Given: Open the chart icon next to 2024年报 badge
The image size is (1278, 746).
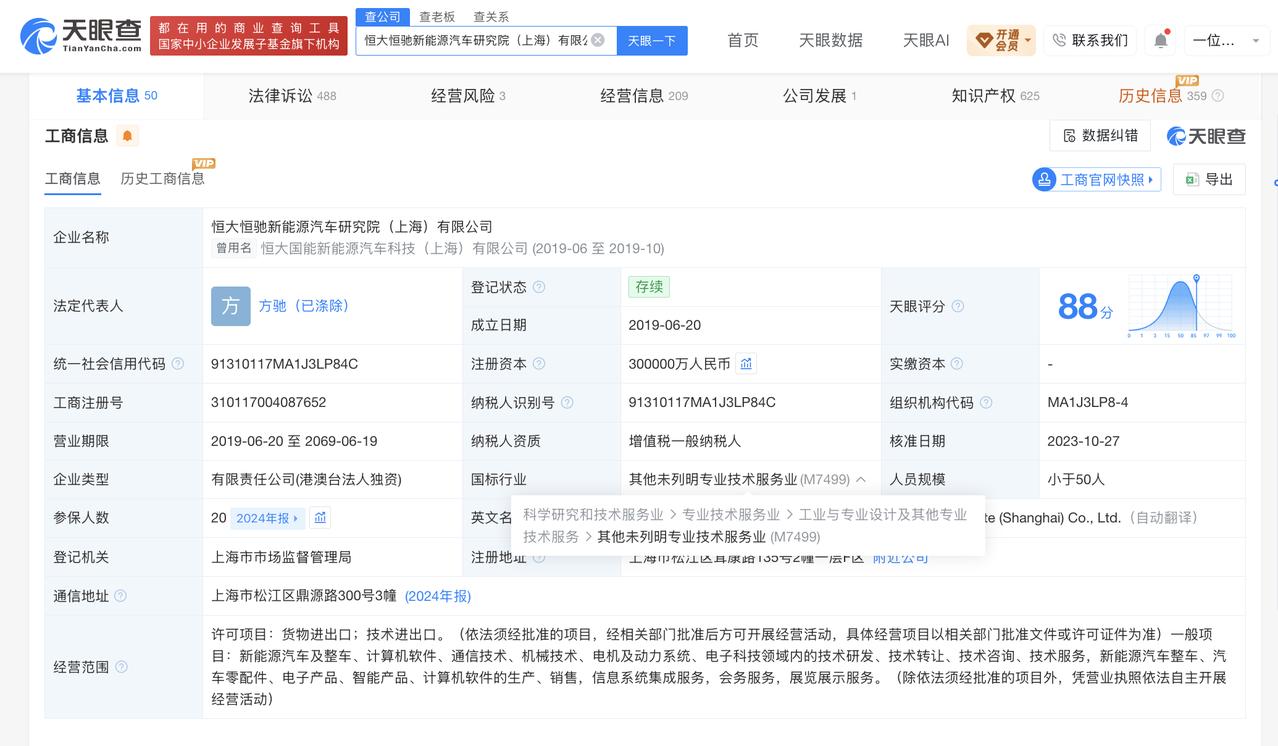Looking at the screenshot, I should coord(320,518).
